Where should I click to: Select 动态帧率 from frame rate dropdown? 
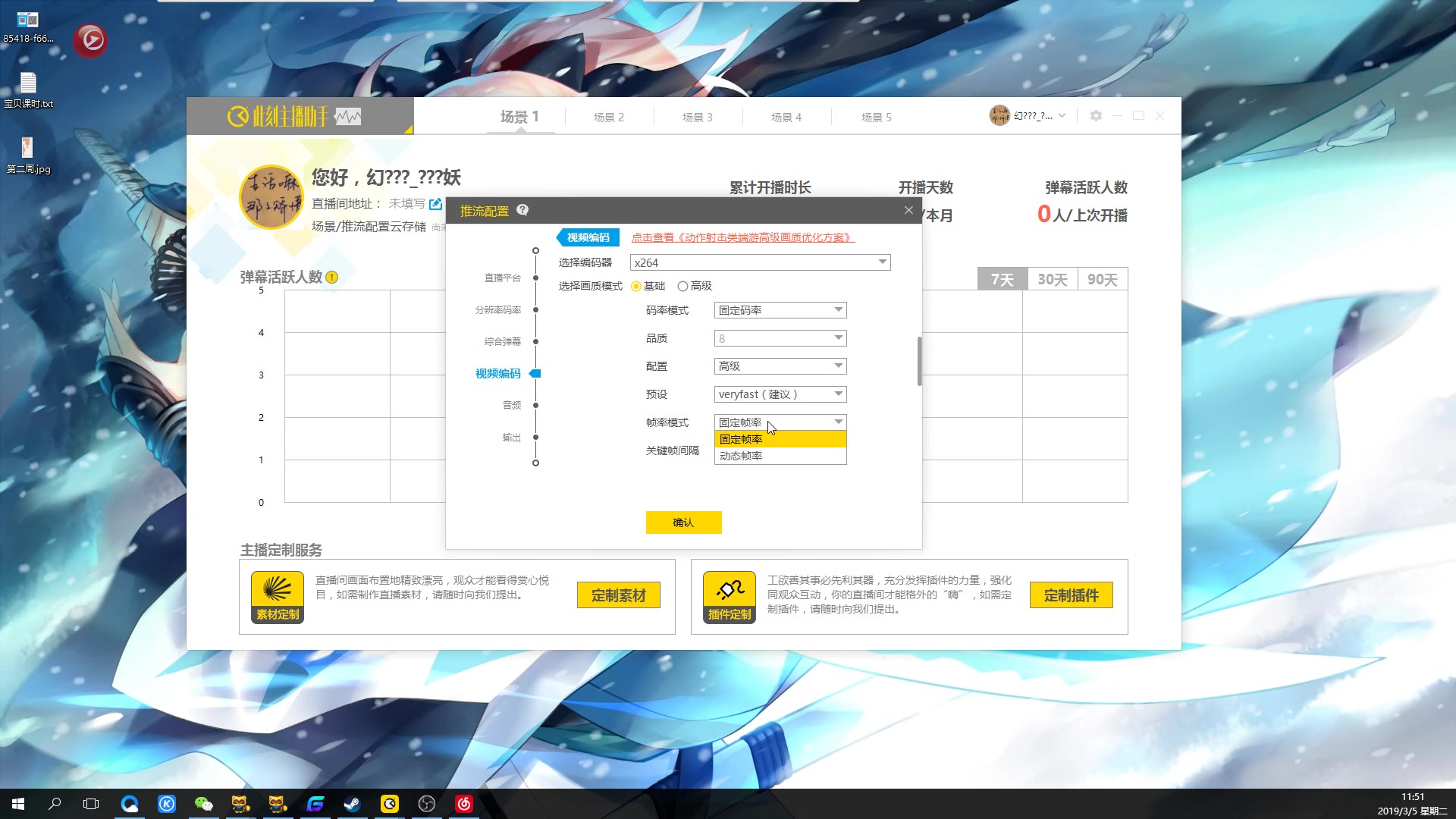pos(741,456)
